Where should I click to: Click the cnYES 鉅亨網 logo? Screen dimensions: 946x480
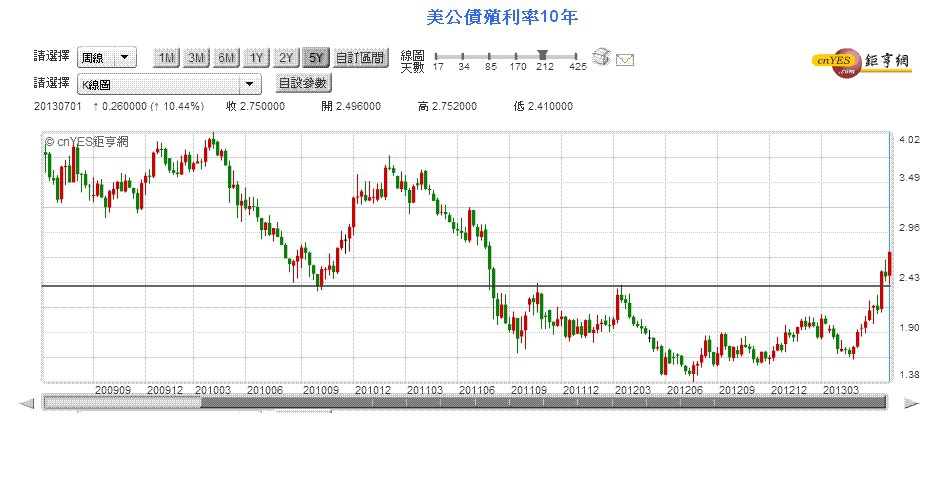point(861,62)
